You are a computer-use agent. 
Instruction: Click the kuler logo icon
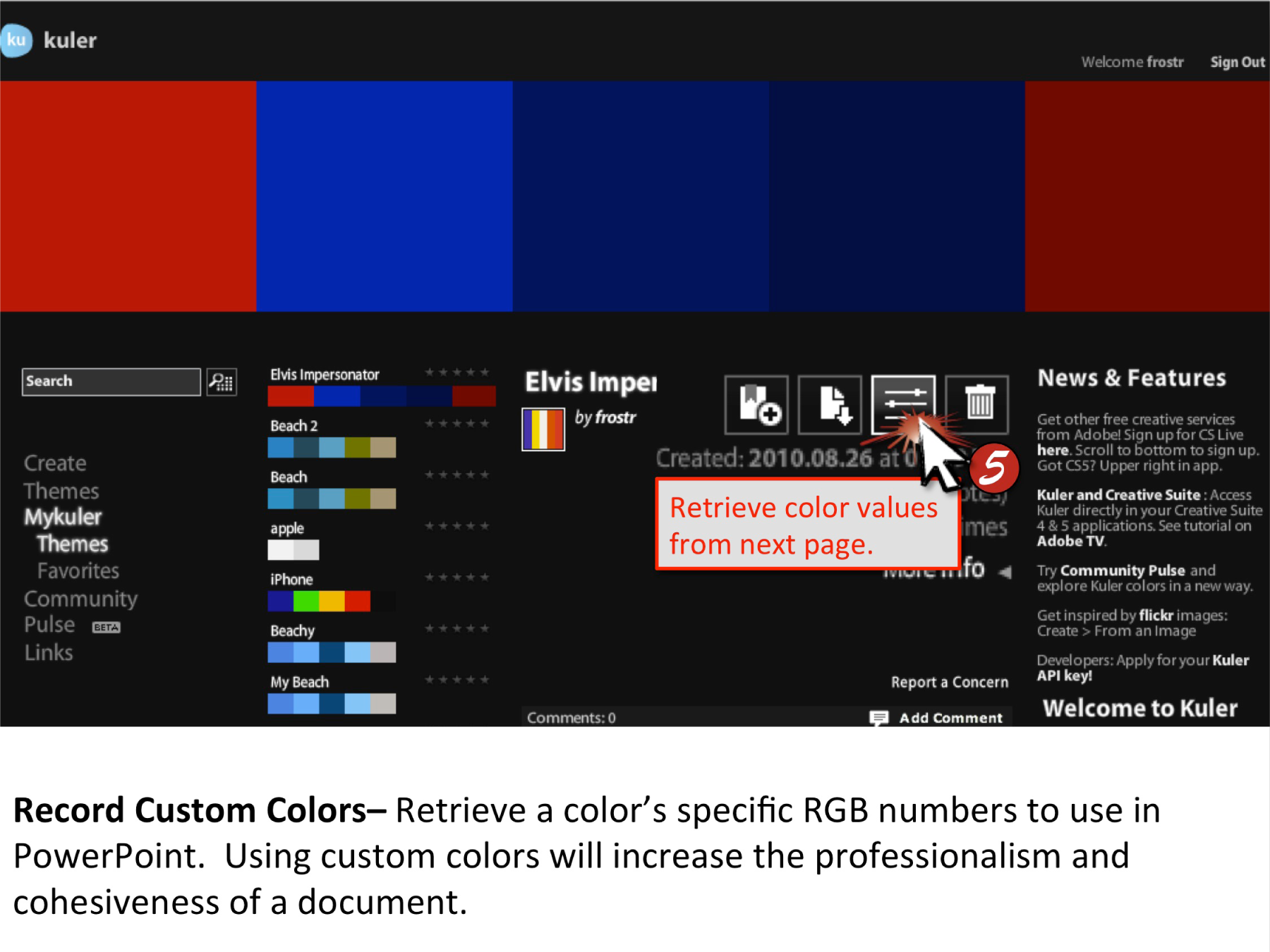tap(16, 40)
